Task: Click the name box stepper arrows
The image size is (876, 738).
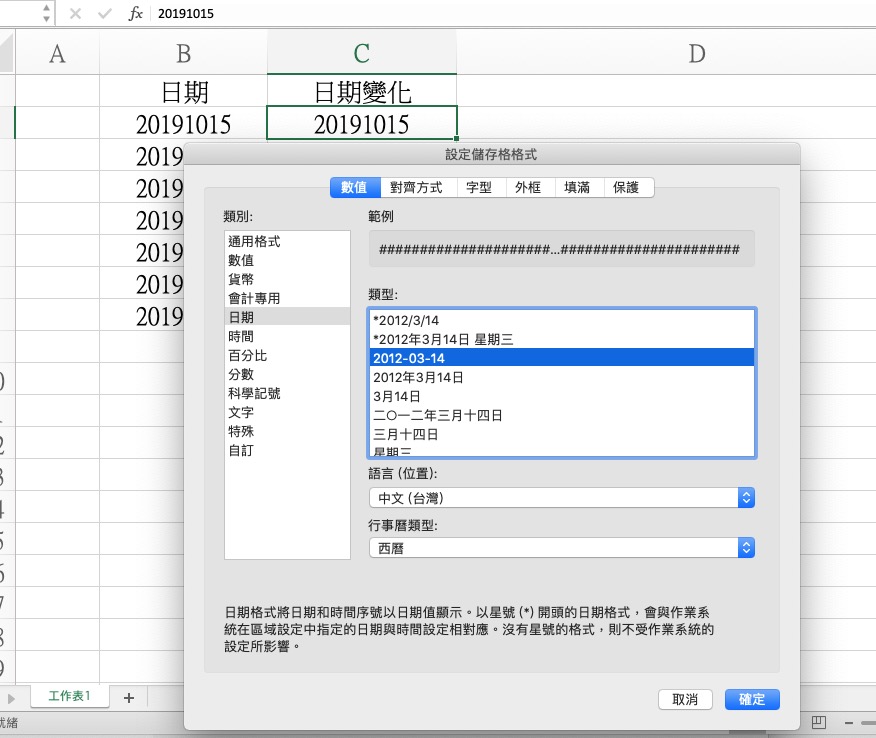Action: click(x=46, y=13)
